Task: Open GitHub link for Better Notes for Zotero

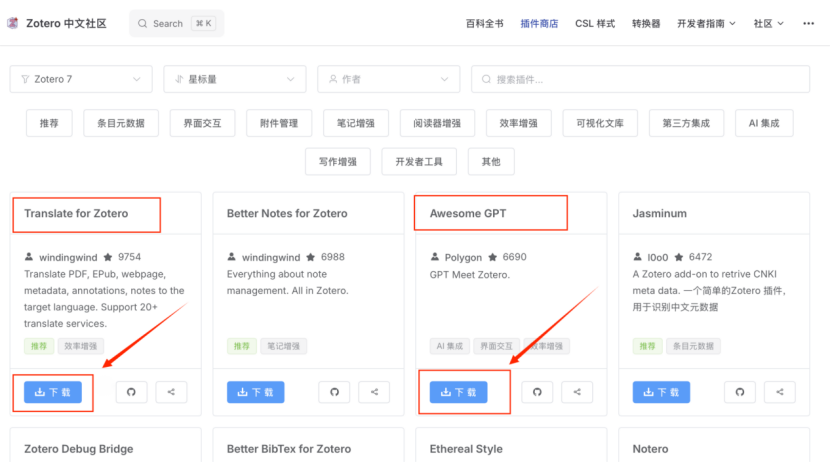Action: point(334,392)
